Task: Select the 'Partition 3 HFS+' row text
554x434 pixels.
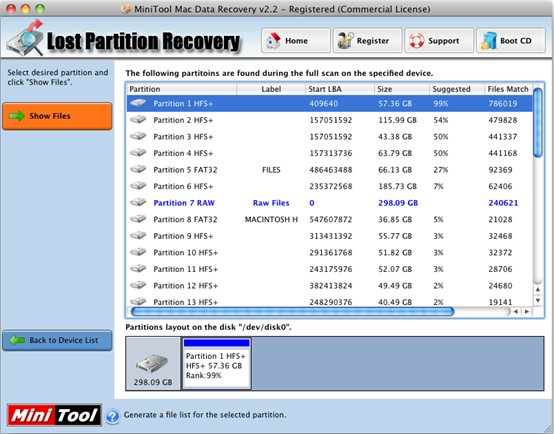Action: click(183, 137)
